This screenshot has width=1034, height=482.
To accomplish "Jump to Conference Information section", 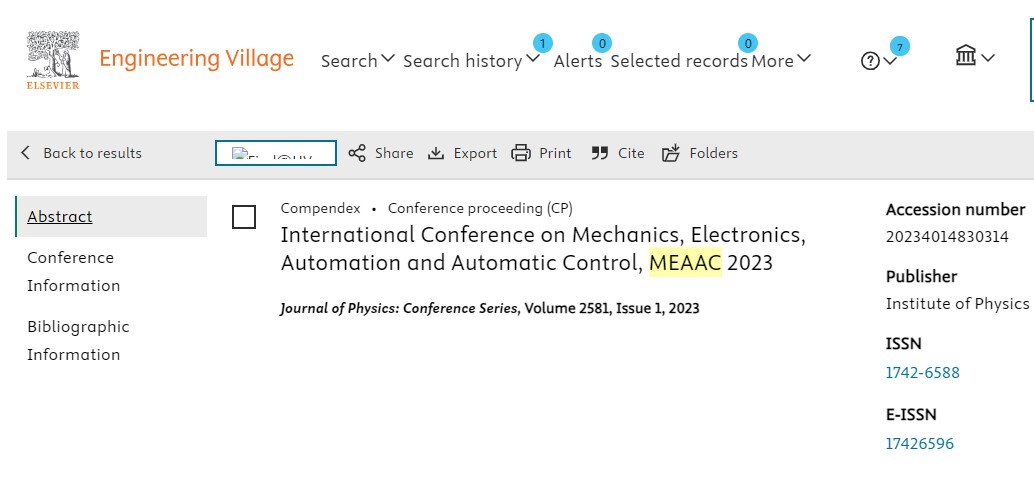I will (74, 271).
